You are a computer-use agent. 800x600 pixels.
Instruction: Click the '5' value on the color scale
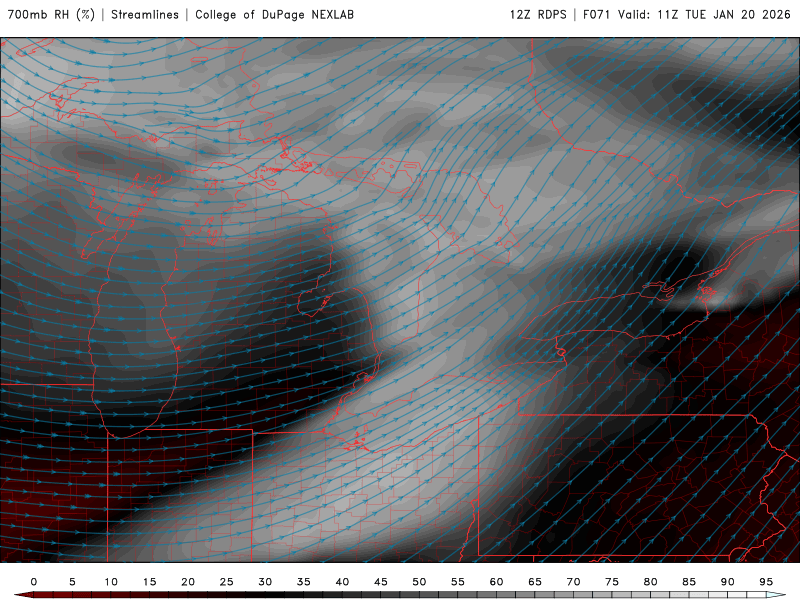[x=72, y=582]
